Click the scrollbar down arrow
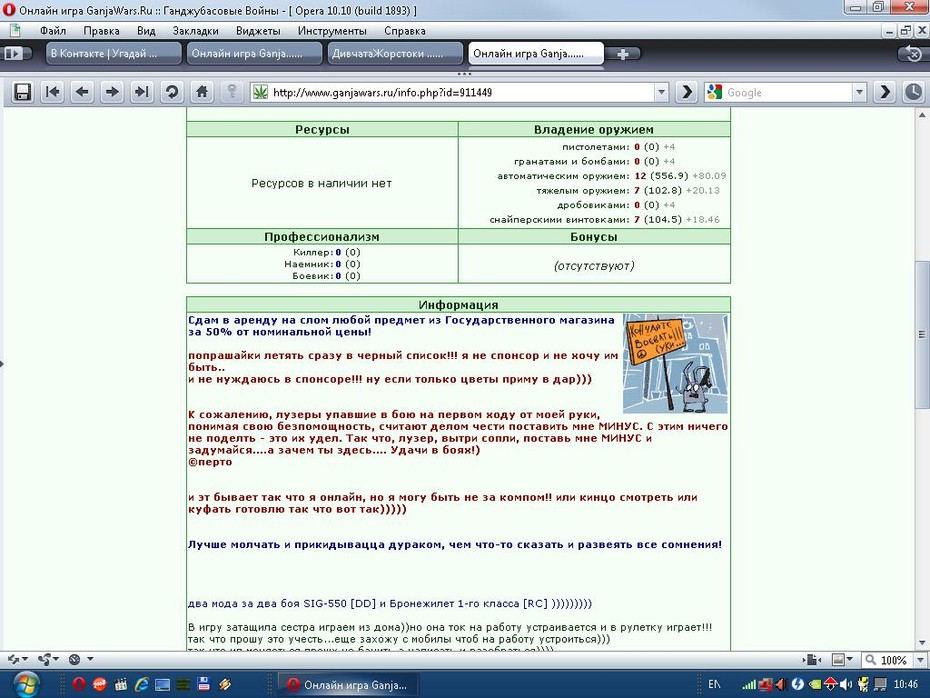930x698 pixels. [x=922, y=643]
